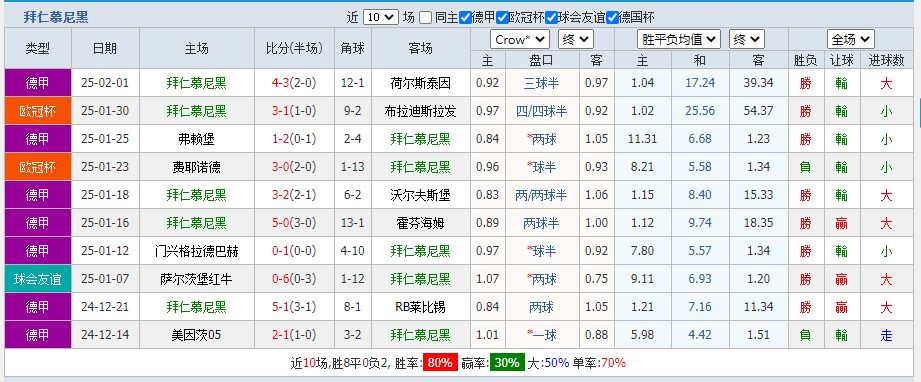Open the 2-1(1-0) score link

(x=294, y=335)
